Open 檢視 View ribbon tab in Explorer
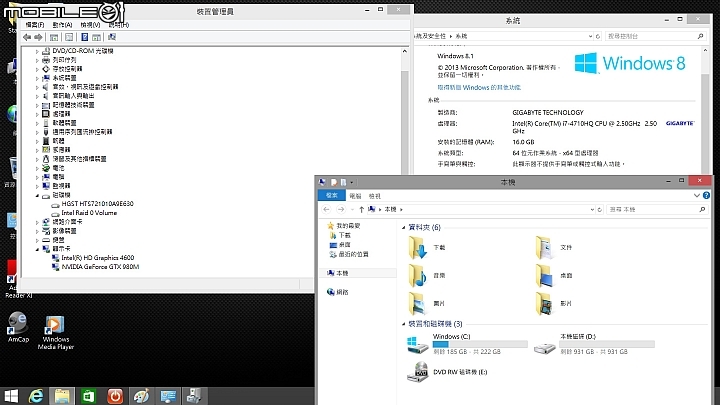 pos(375,196)
